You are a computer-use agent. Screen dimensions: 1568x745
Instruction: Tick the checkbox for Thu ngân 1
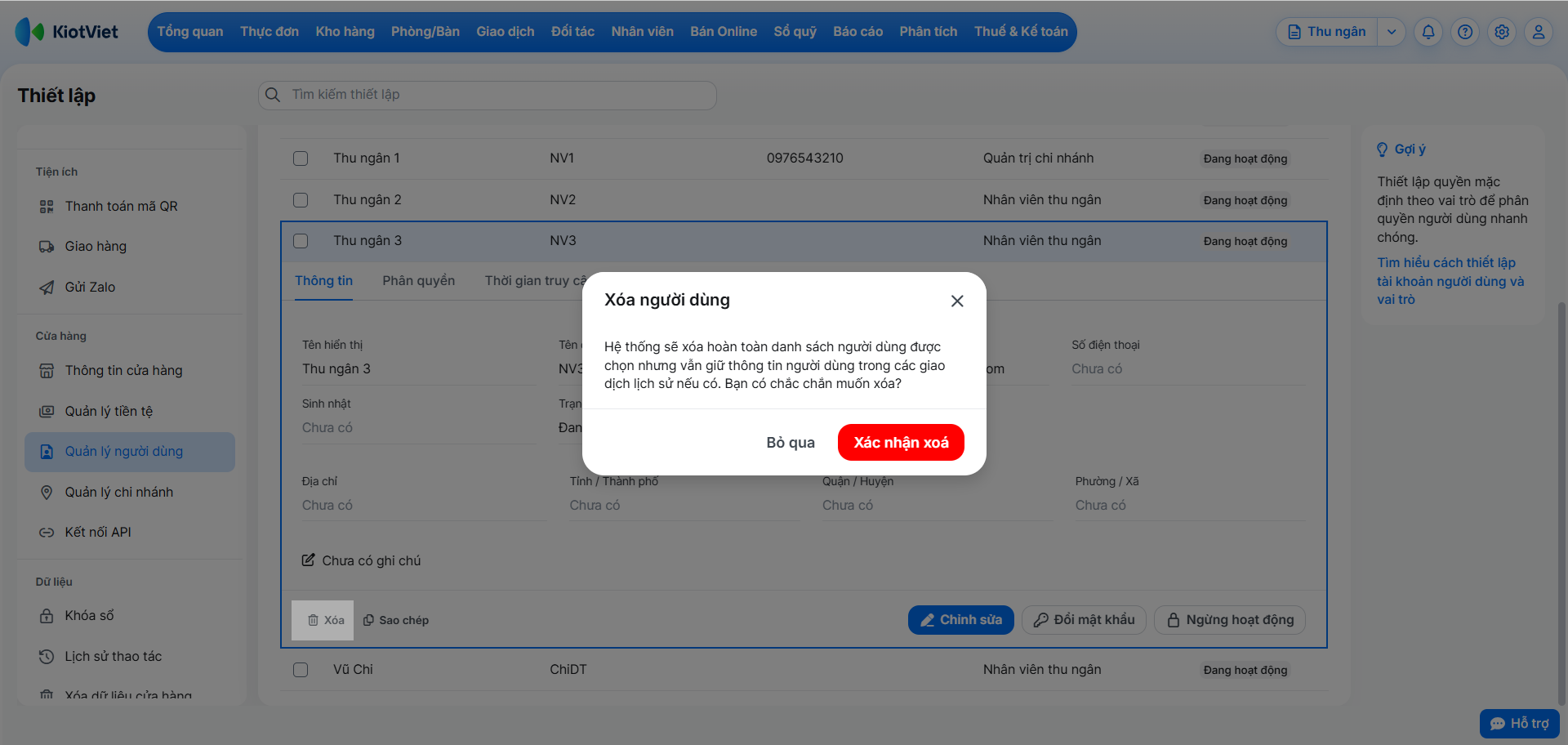(x=301, y=158)
